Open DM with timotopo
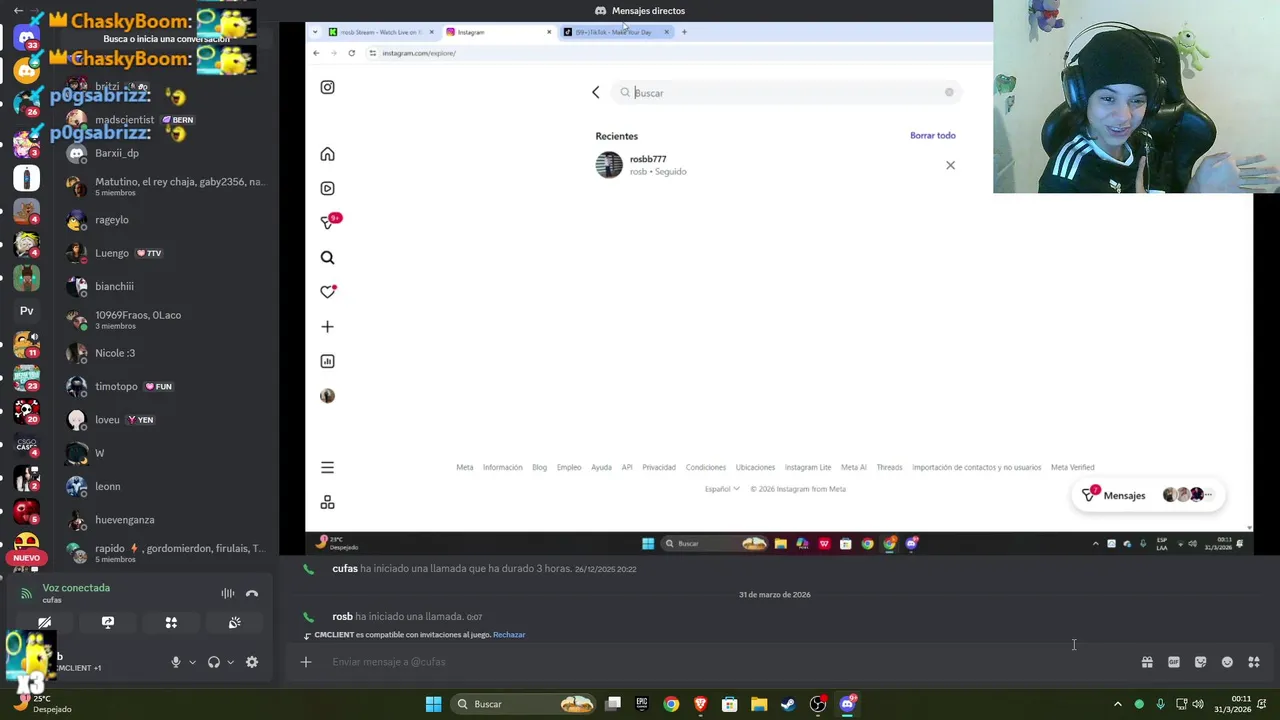The width and height of the screenshot is (1280, 720). point(168,386)
